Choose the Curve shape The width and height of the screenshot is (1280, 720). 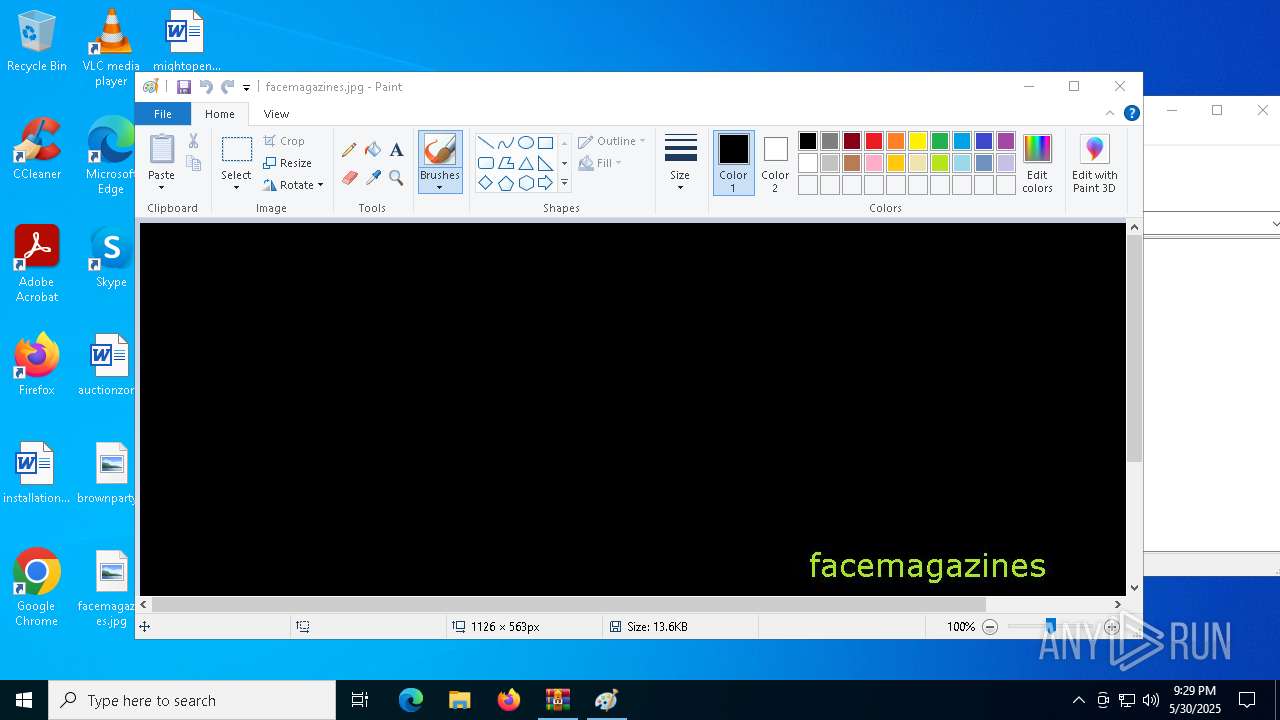pyautogui.click(x=505, y=143)
